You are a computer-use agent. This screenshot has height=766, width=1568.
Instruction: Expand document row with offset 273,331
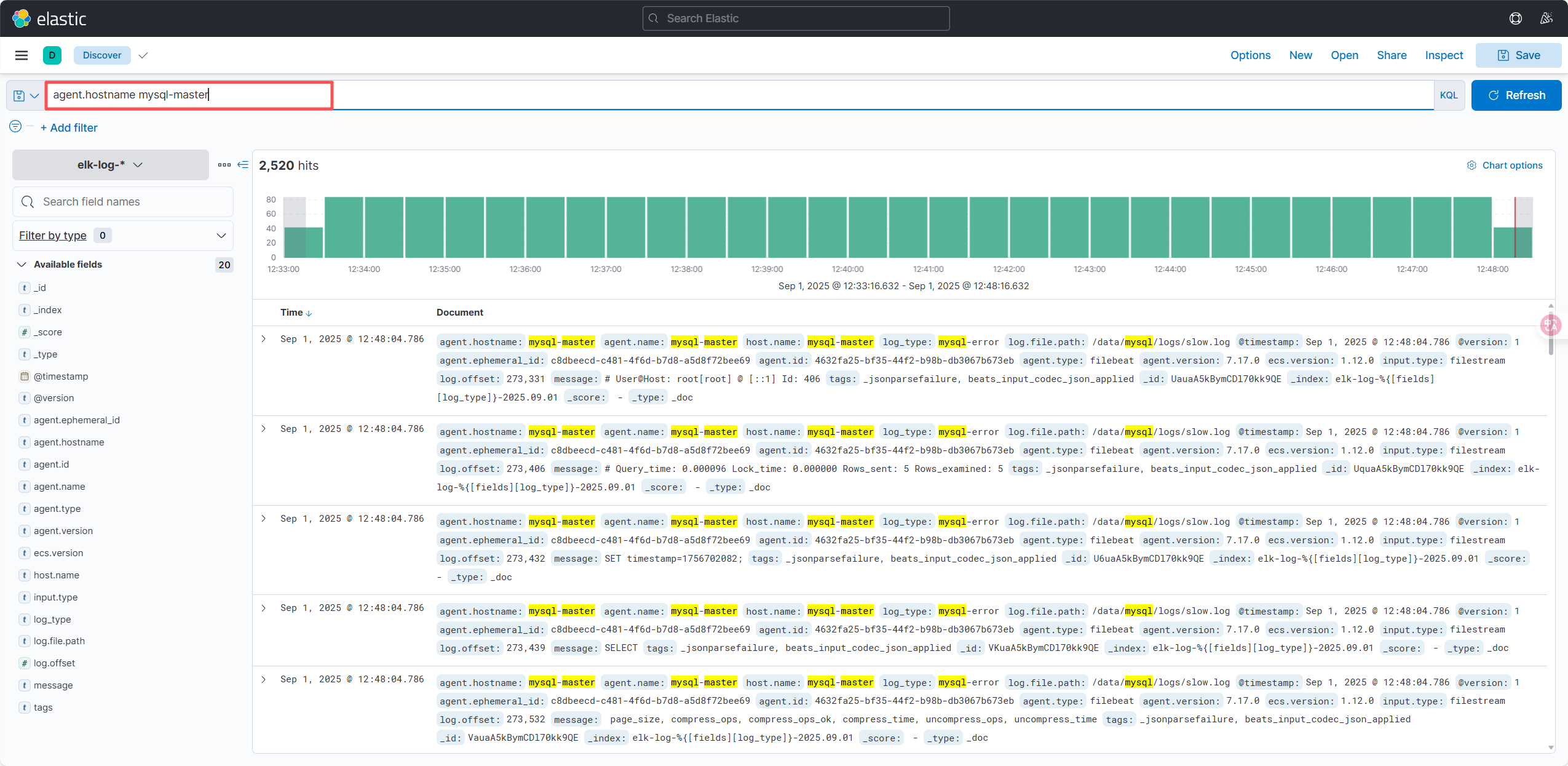click(x=264, y=339)
